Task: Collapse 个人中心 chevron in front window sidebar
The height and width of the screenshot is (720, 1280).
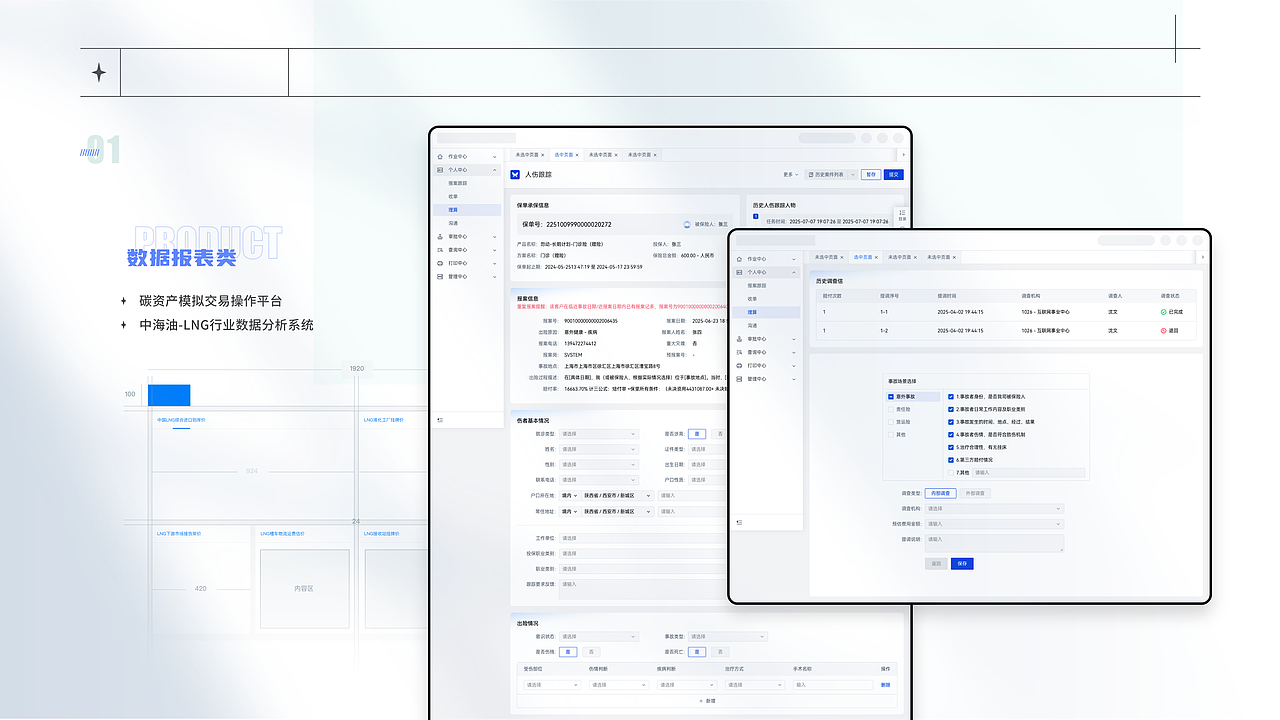Action: (x=794, y=272)
